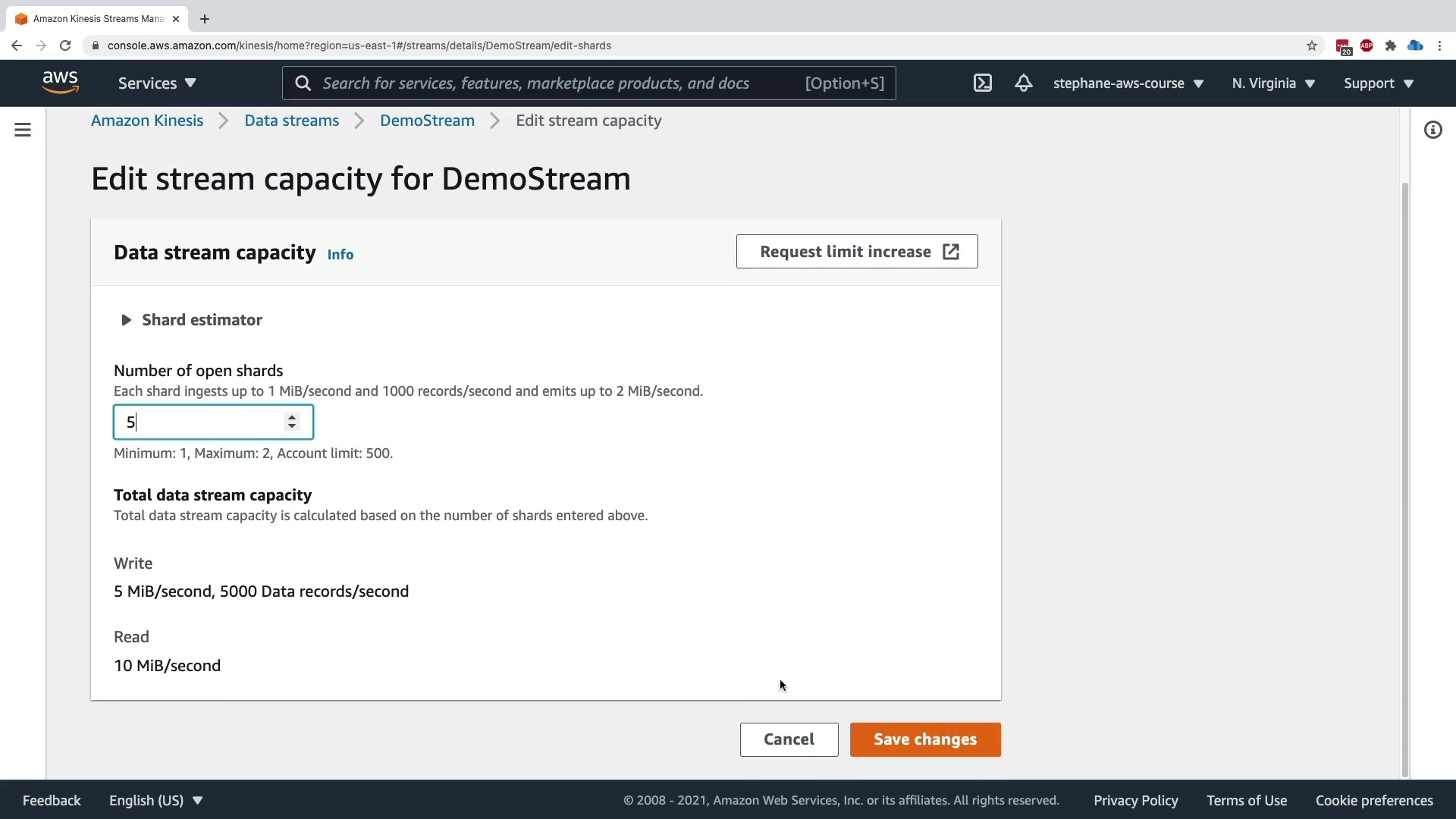
Task: Expand the Shard estimator section
Action: 126,320
